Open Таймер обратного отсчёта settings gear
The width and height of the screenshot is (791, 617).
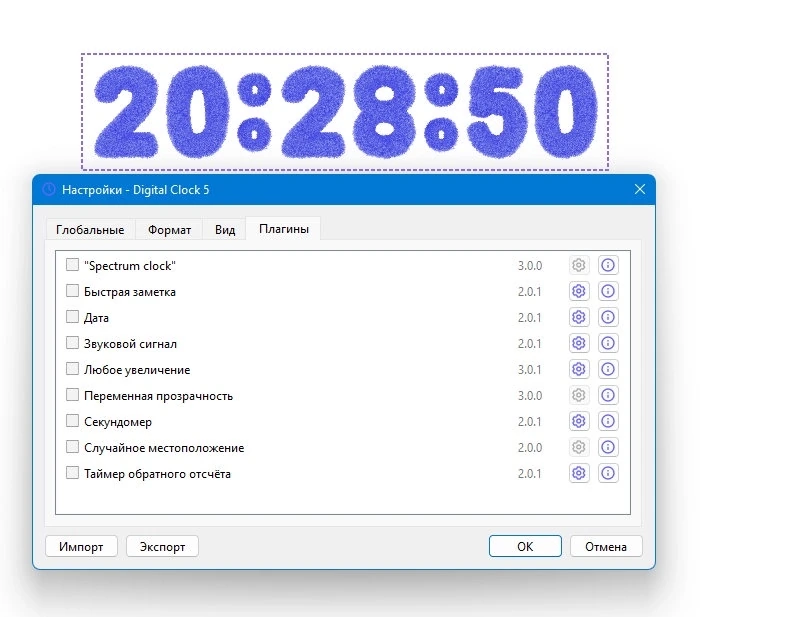[579, 473]
